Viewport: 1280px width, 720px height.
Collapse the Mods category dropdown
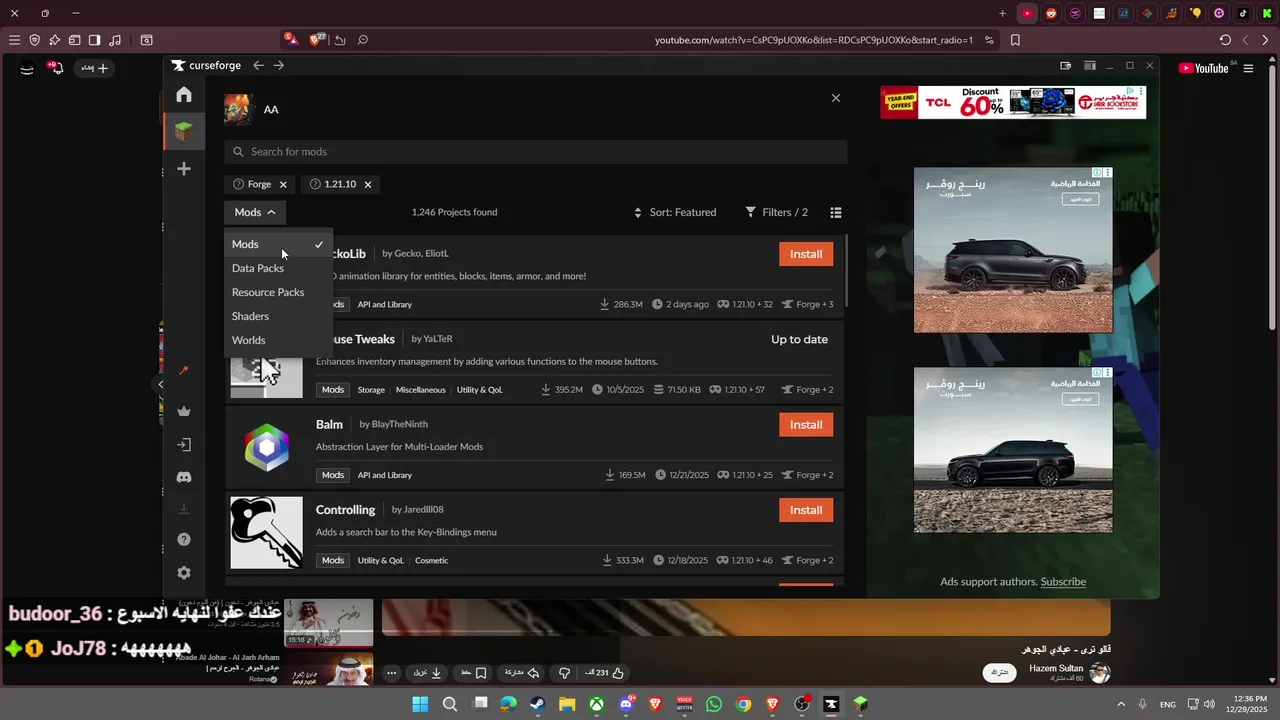[255, 212]
